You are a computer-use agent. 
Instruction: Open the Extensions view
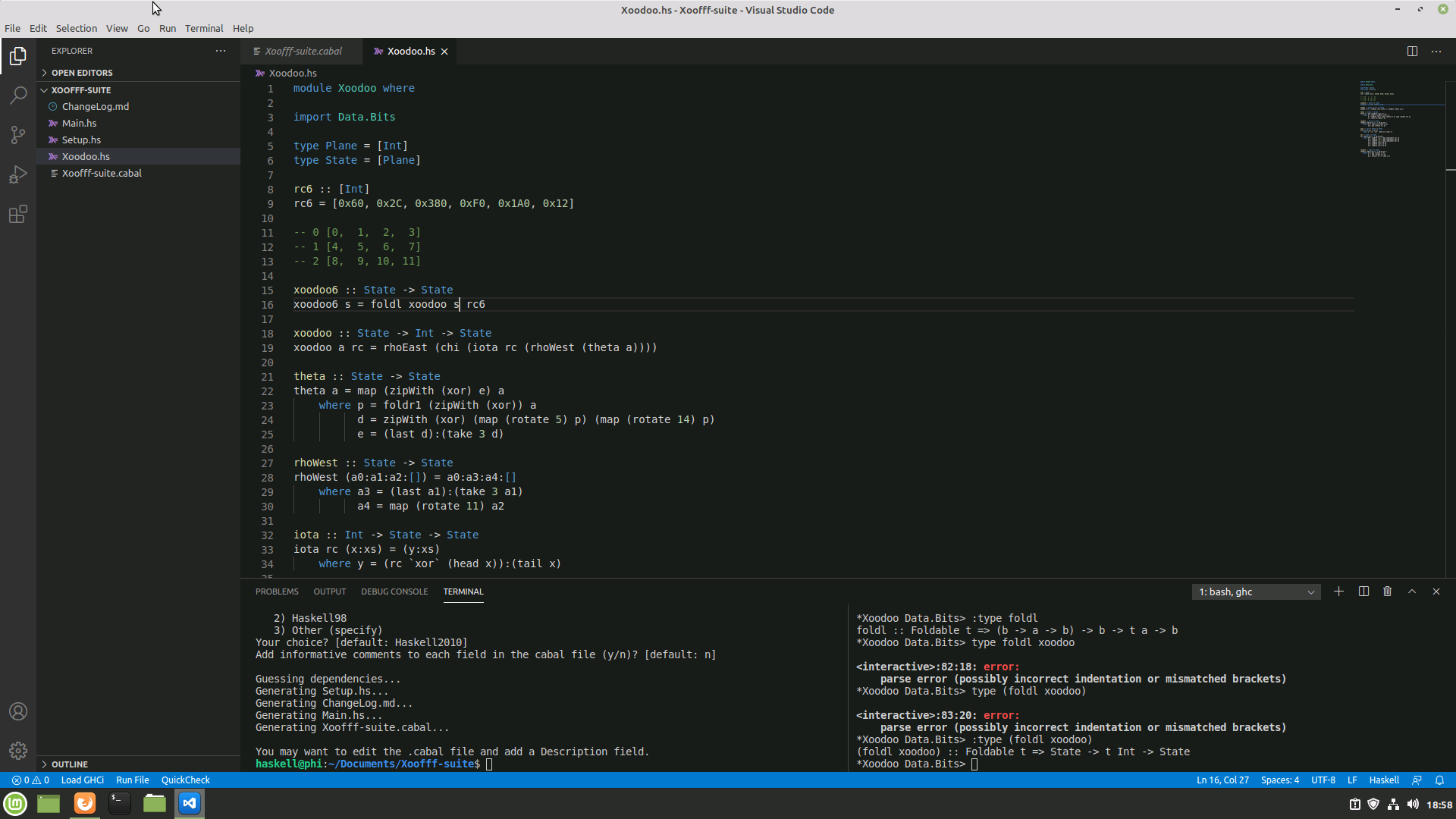(18, 215)
